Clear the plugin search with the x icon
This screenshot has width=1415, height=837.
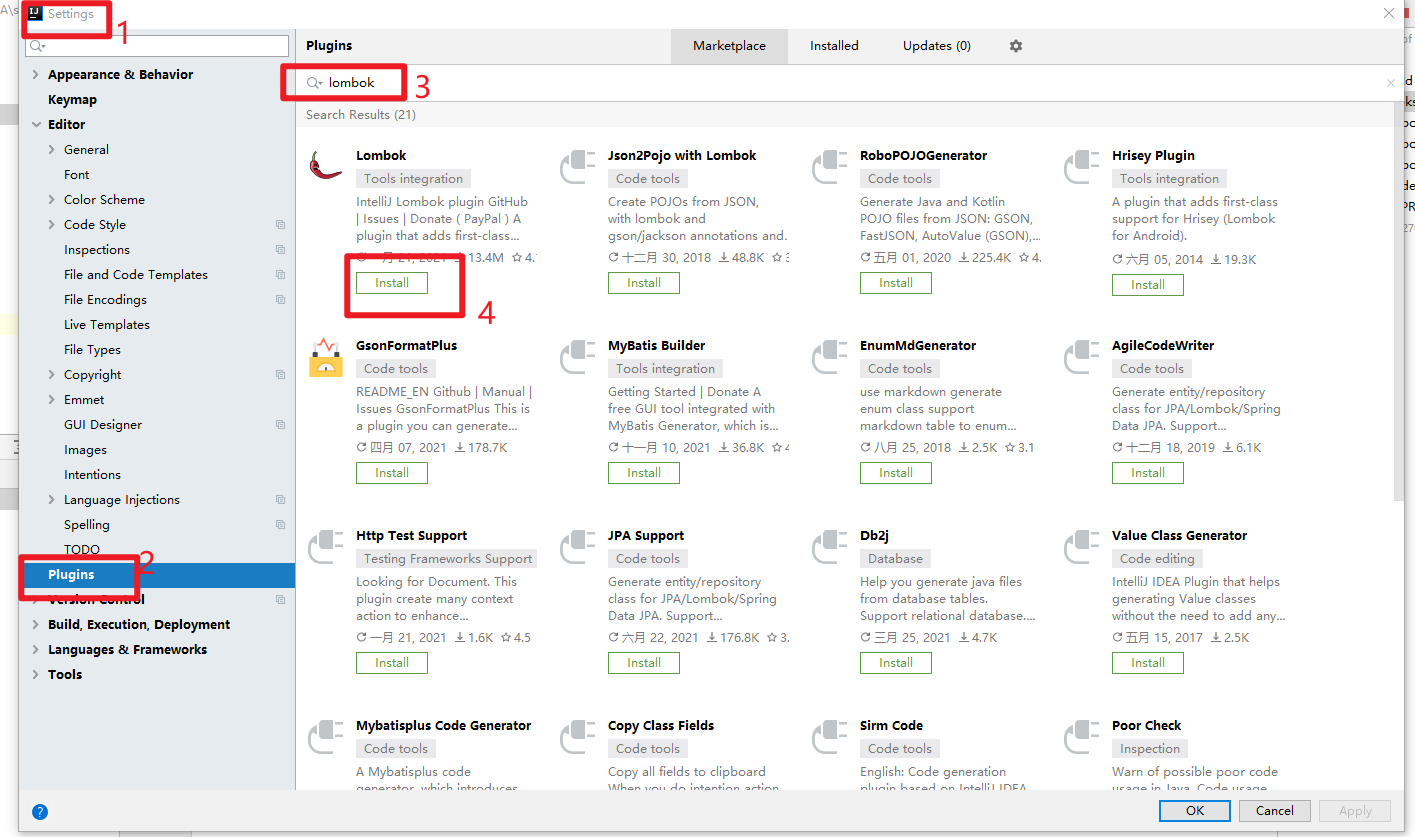point(1391,83)
